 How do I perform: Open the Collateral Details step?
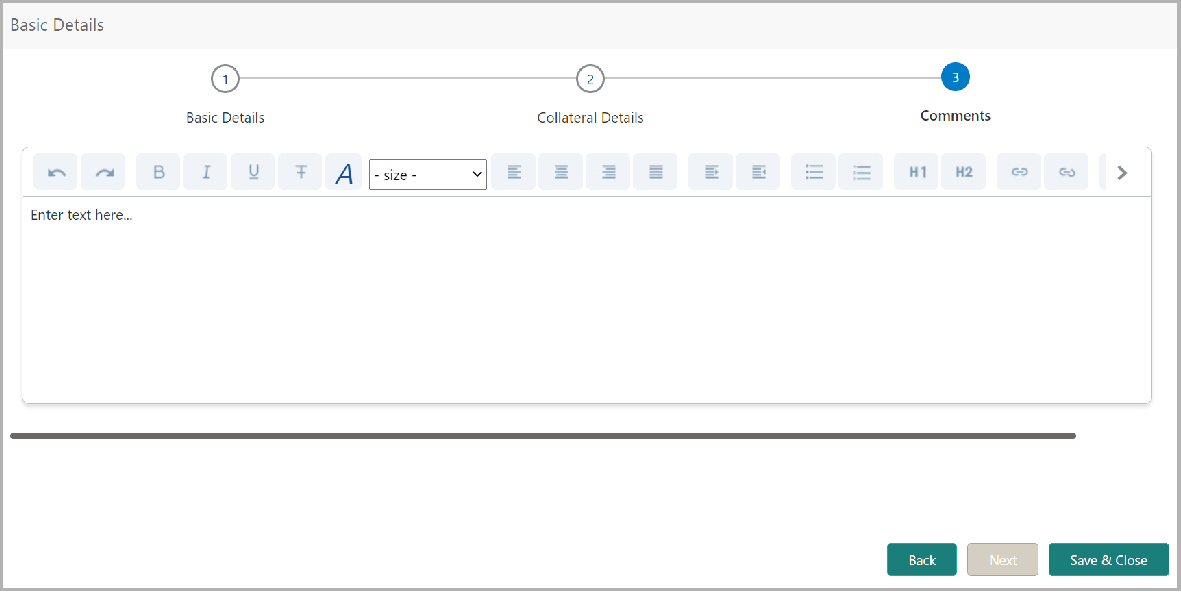[590, 78]
